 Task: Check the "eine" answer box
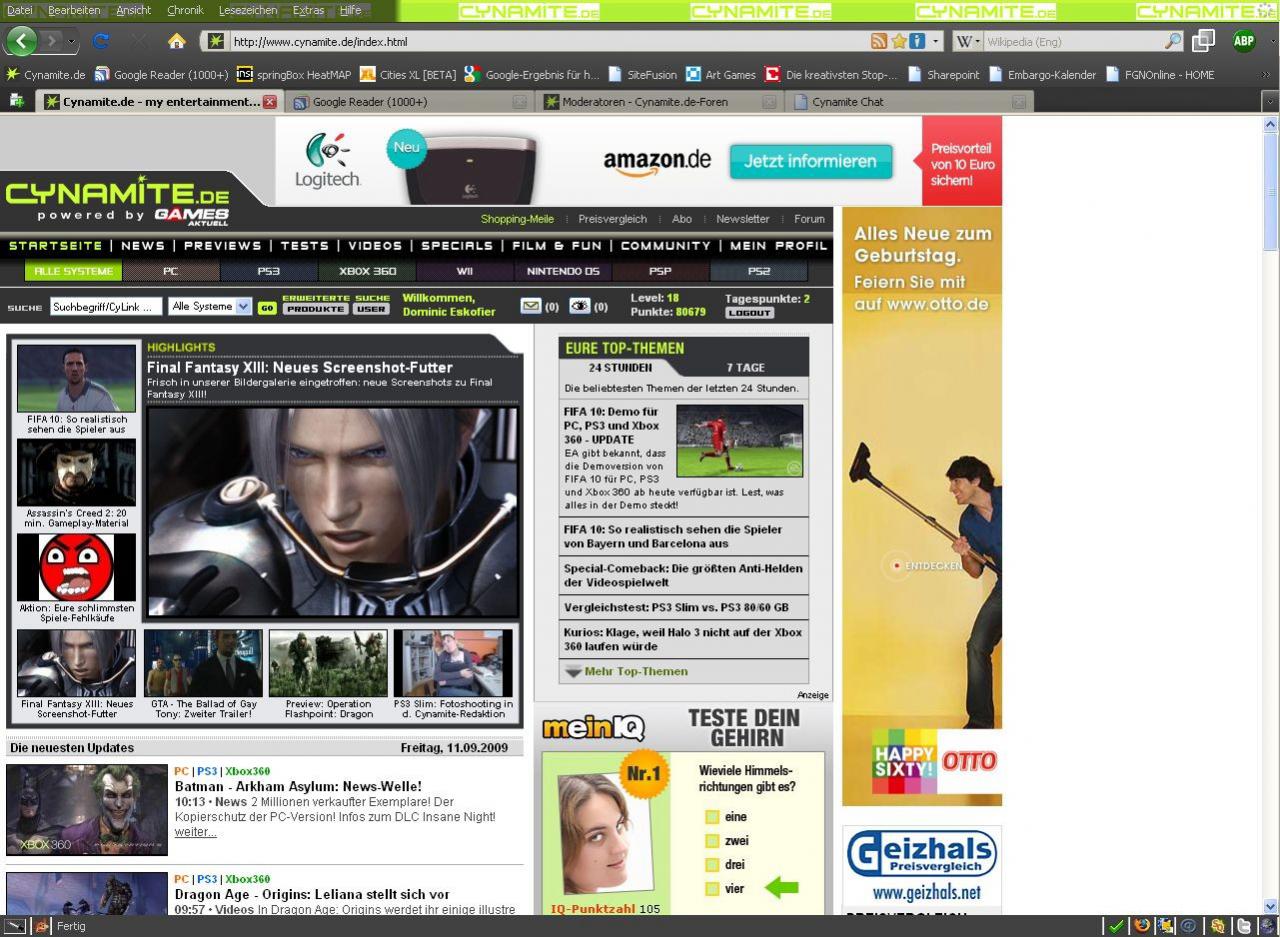click(712, 816)
